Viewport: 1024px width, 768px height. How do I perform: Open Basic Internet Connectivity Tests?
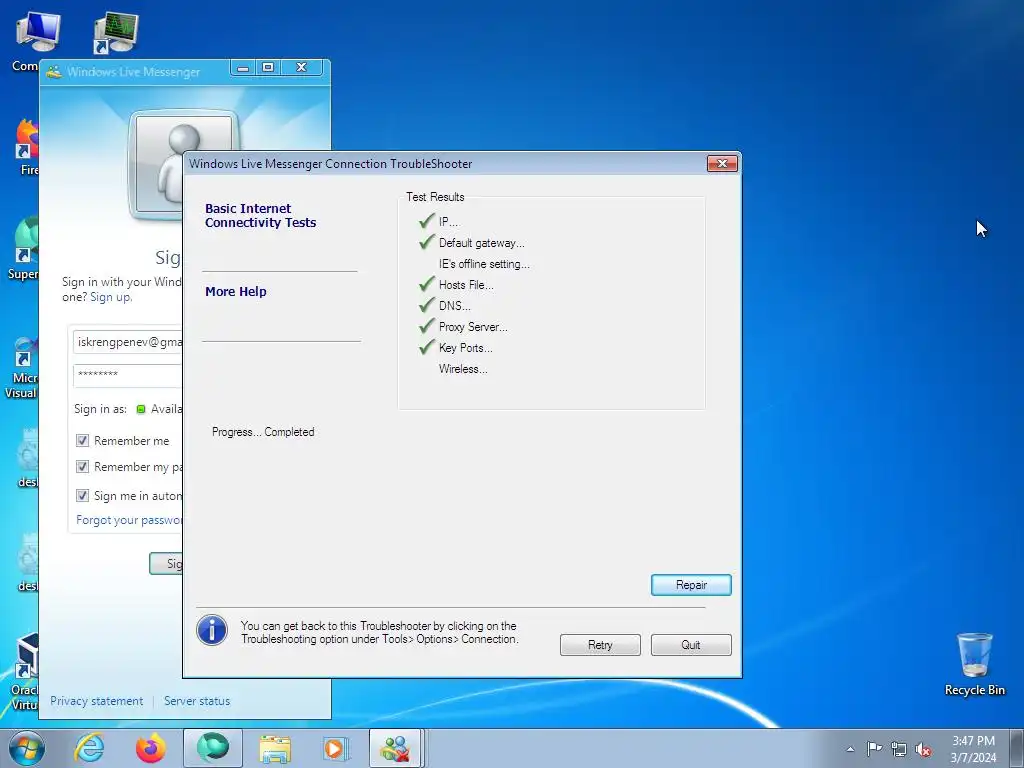point(261,216)
